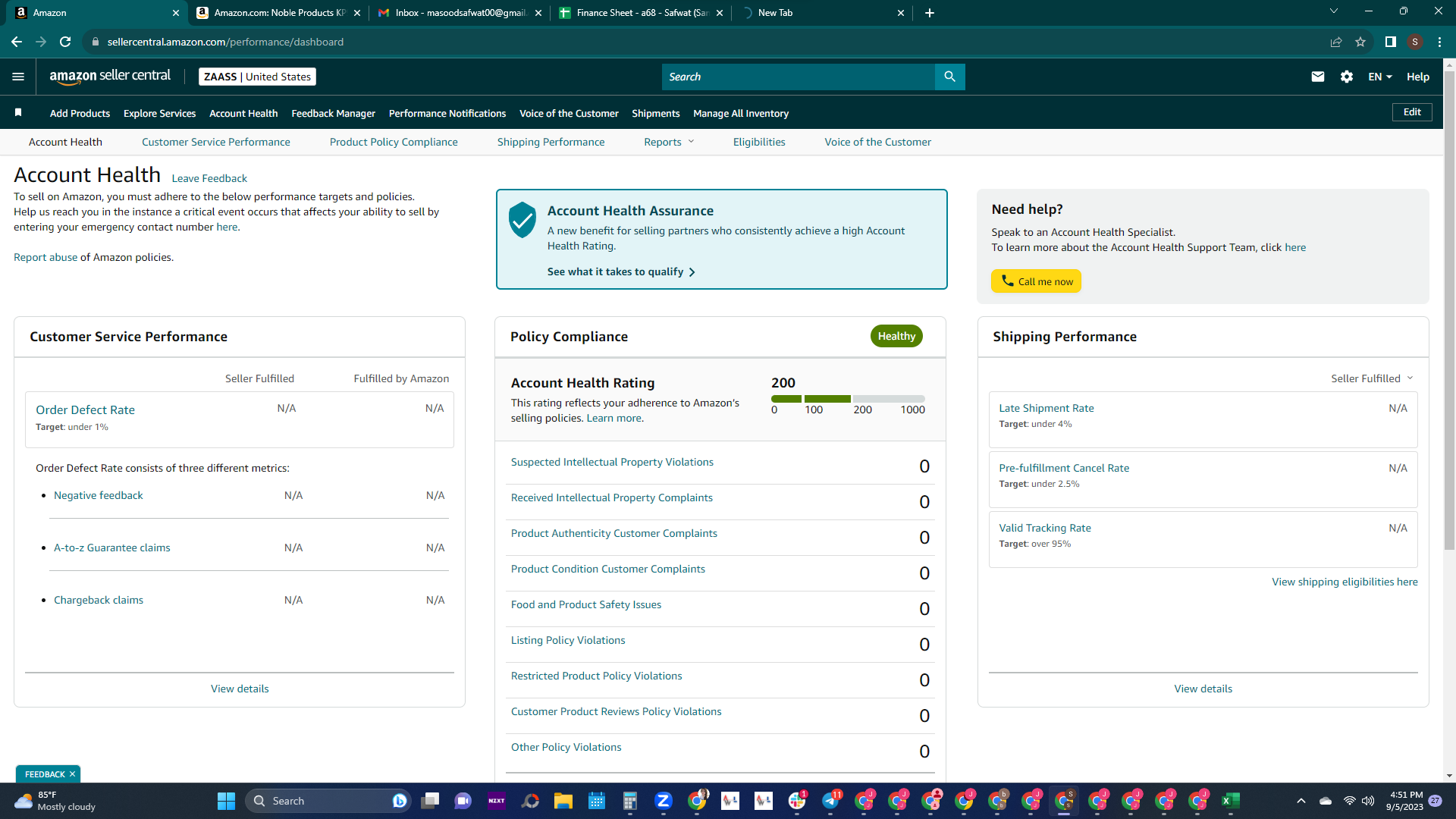Open Suspected Intellectual Property Violations link
The height and width of the screenshot is (819, 1456).
coord(612,462)
